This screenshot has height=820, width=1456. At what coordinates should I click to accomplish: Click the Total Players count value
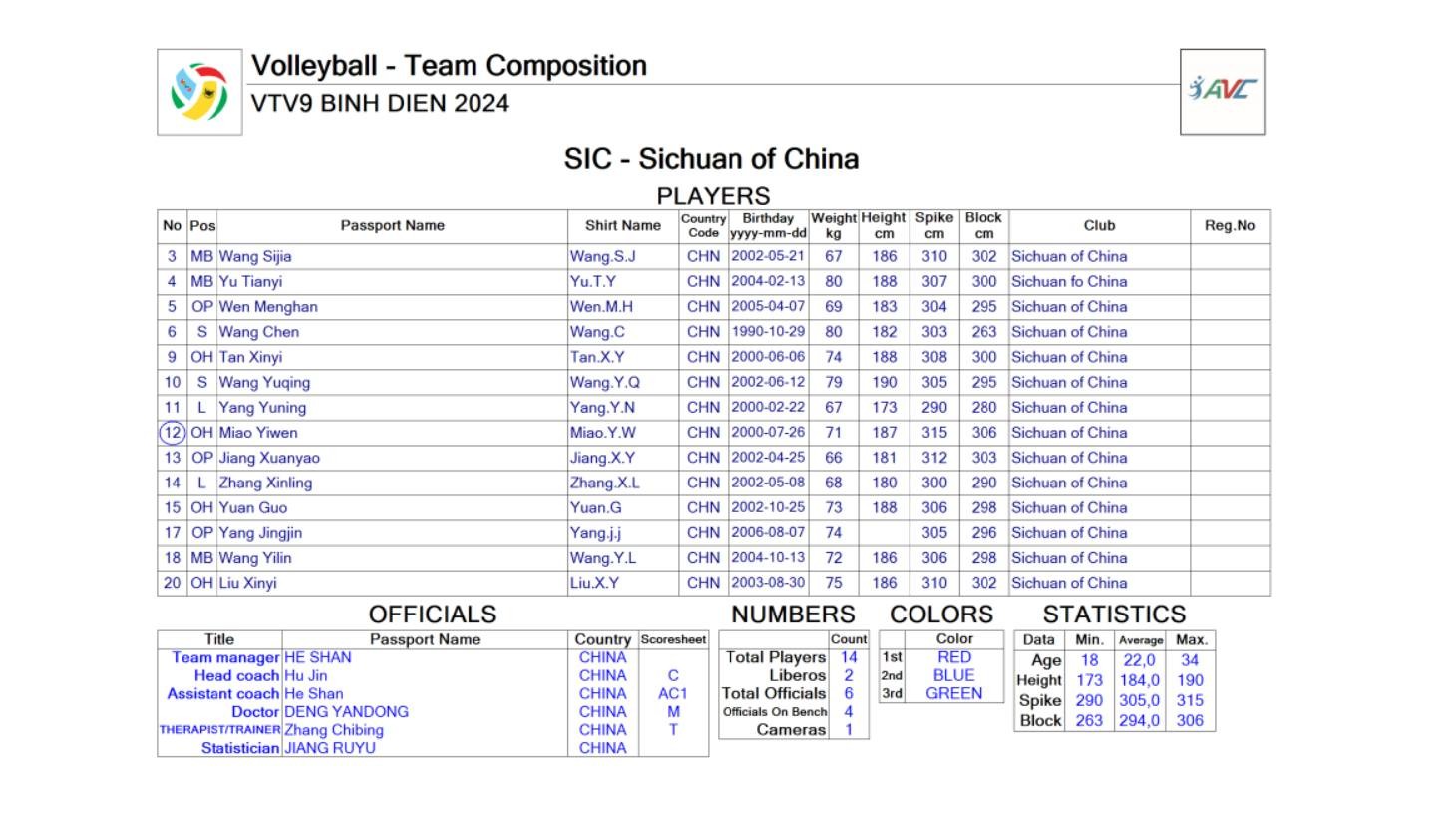click(849, 658)
